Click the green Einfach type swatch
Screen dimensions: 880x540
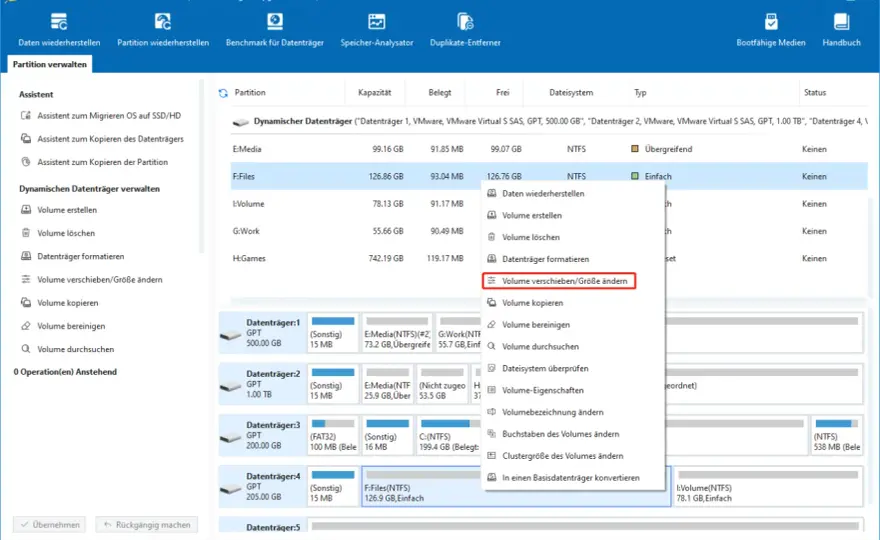click(x=635, y=176)
